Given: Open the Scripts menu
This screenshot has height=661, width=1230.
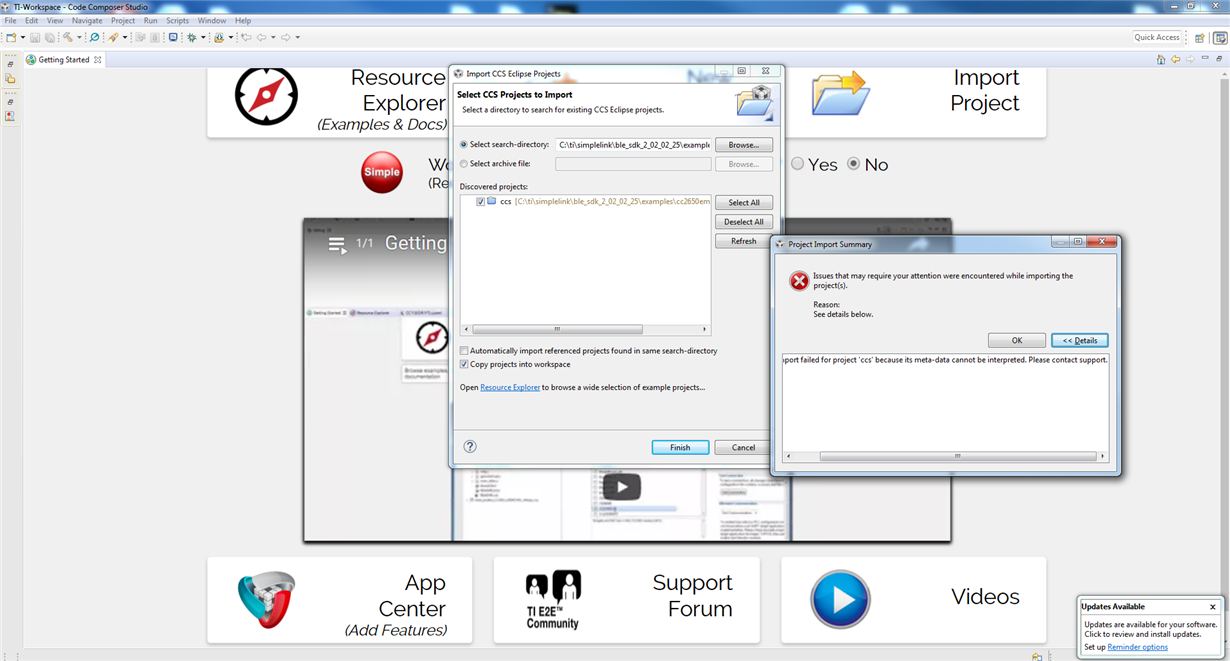Looking at the screenshot, I should coord(178,20).
